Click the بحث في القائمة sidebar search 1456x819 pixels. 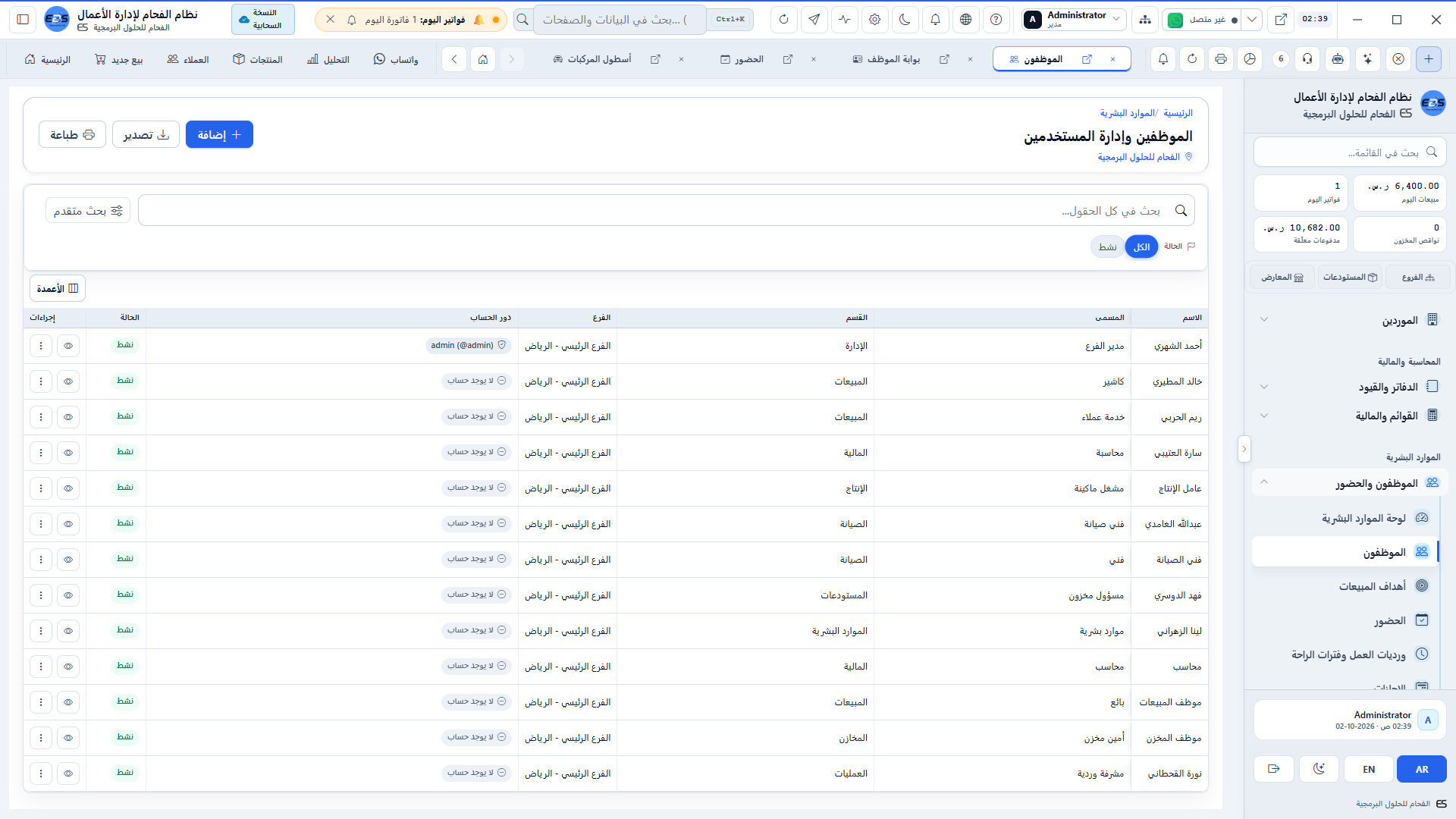click(1350, 152)
